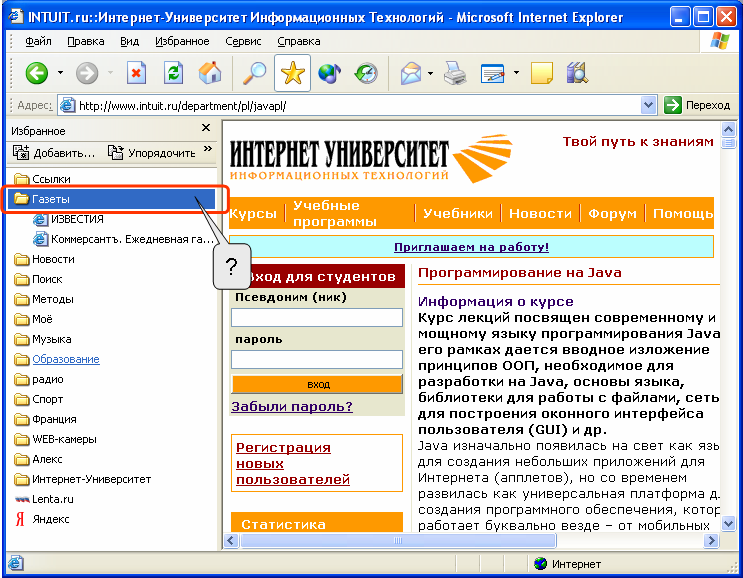Click the пароль input field
The width and height of the screenshot is (743, 578).
[317, 359]
